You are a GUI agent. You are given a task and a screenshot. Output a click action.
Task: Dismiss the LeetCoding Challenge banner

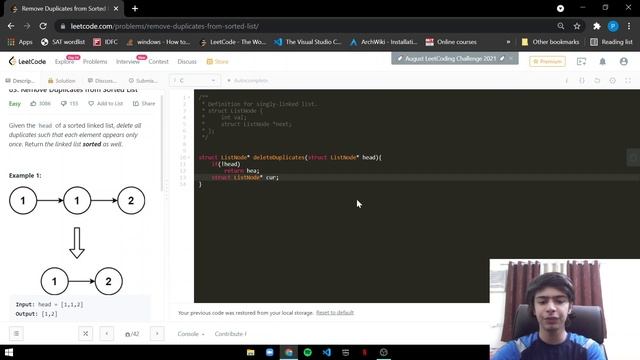(511, 58)
